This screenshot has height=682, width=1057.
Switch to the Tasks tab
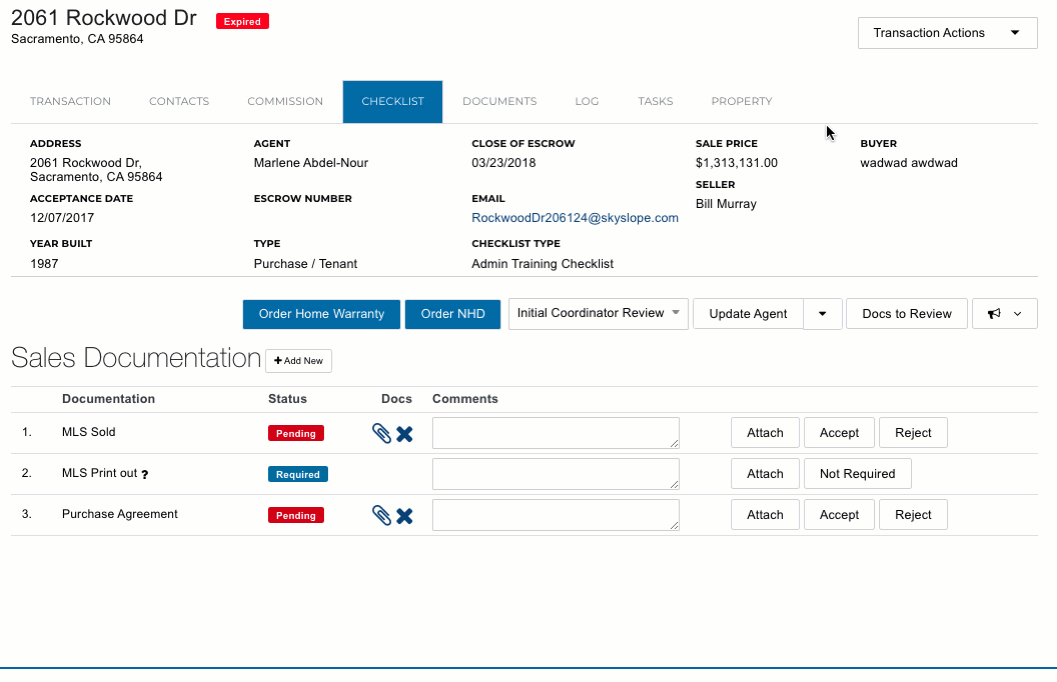point(655,101)
